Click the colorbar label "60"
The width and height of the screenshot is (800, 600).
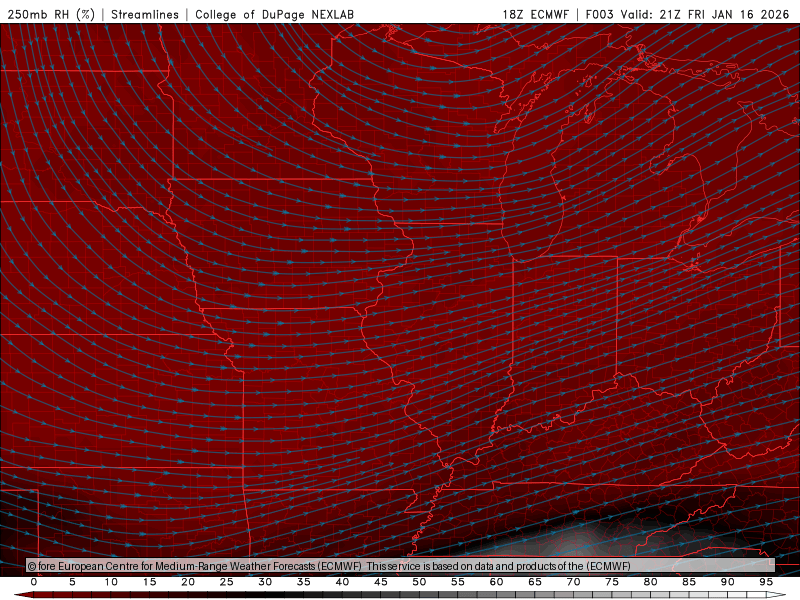[496, 582]
